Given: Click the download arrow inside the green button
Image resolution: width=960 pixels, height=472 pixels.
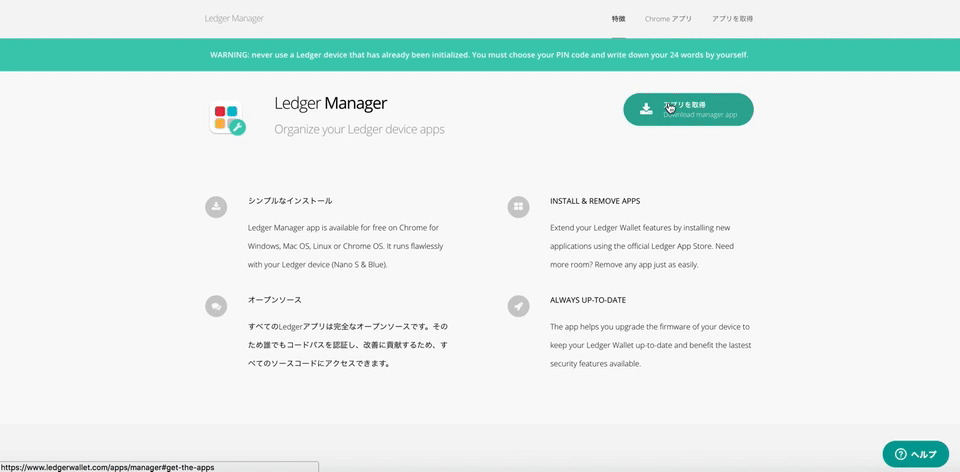Looking at the screenshot, I should tap(646, 109).
